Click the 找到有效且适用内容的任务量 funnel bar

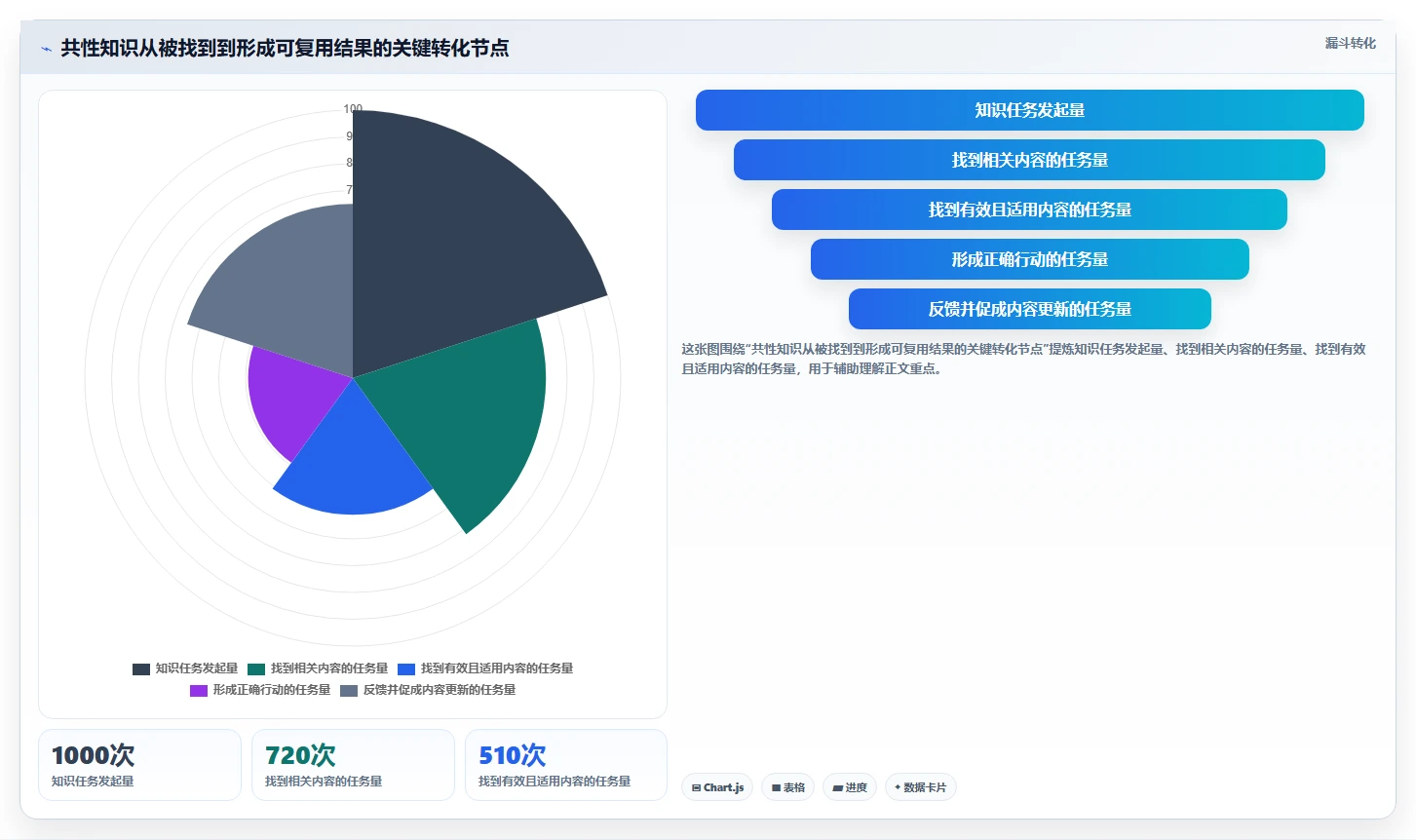click(x=1030, y=210)
